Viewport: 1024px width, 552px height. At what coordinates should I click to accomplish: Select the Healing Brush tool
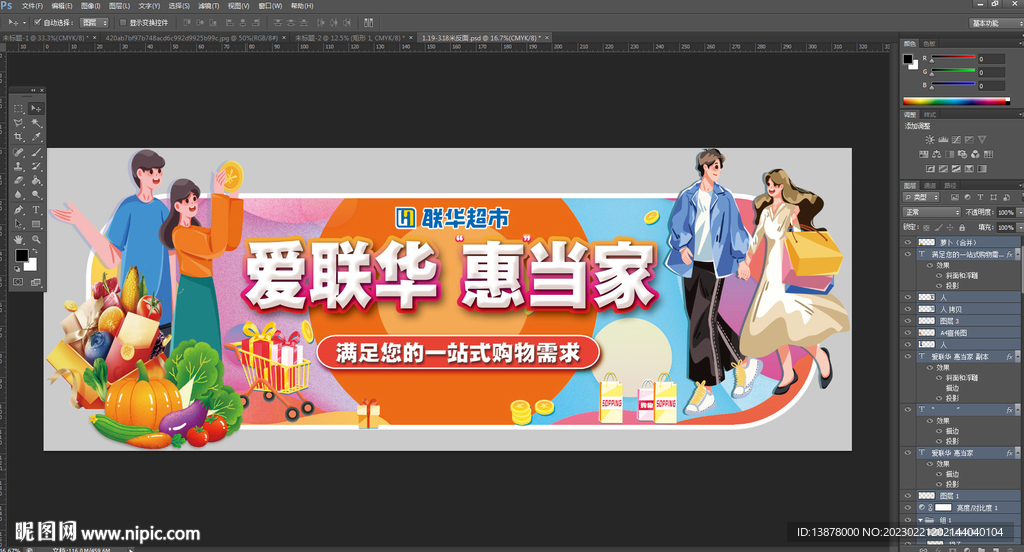click(x=18, y=152)
